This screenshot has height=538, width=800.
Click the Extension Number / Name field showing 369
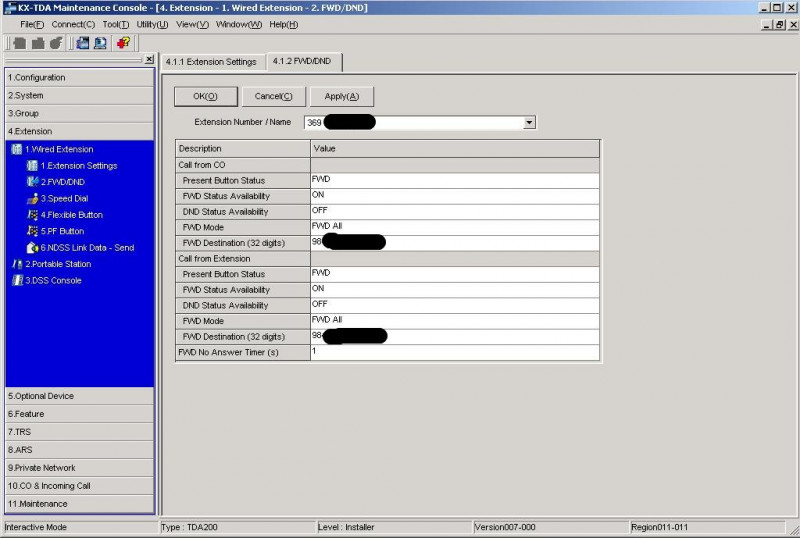click(x=419, y=123)
